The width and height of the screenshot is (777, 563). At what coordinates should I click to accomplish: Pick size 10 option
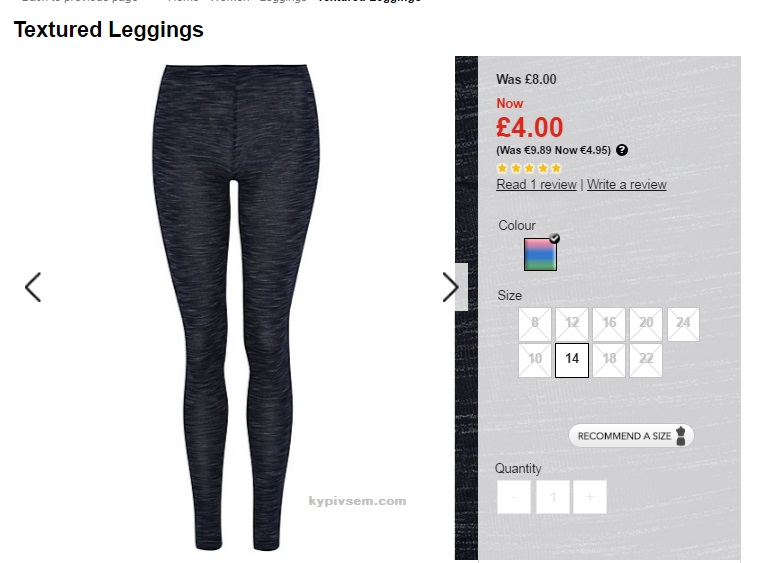tap(535, 360)
